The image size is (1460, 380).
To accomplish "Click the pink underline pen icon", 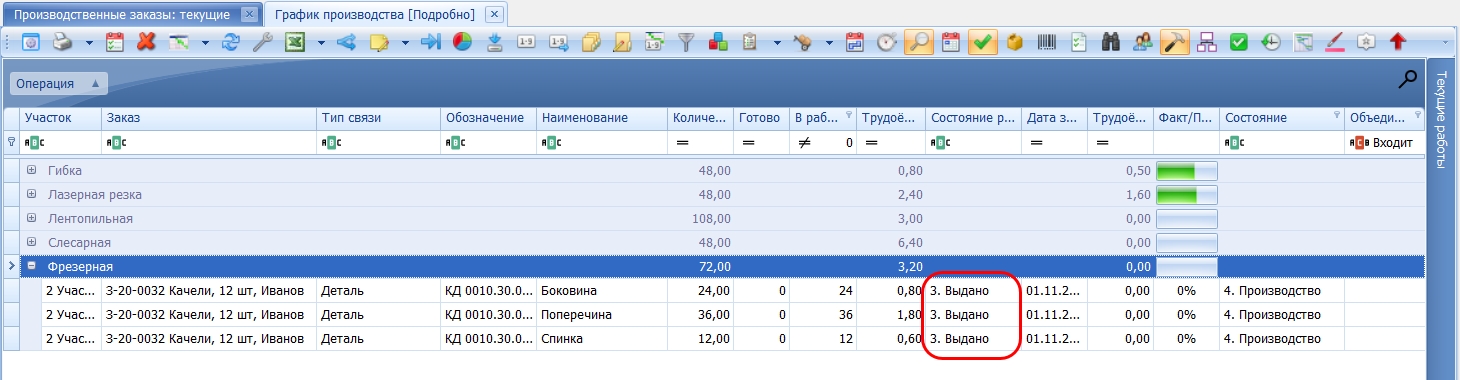I will 1334,42.
